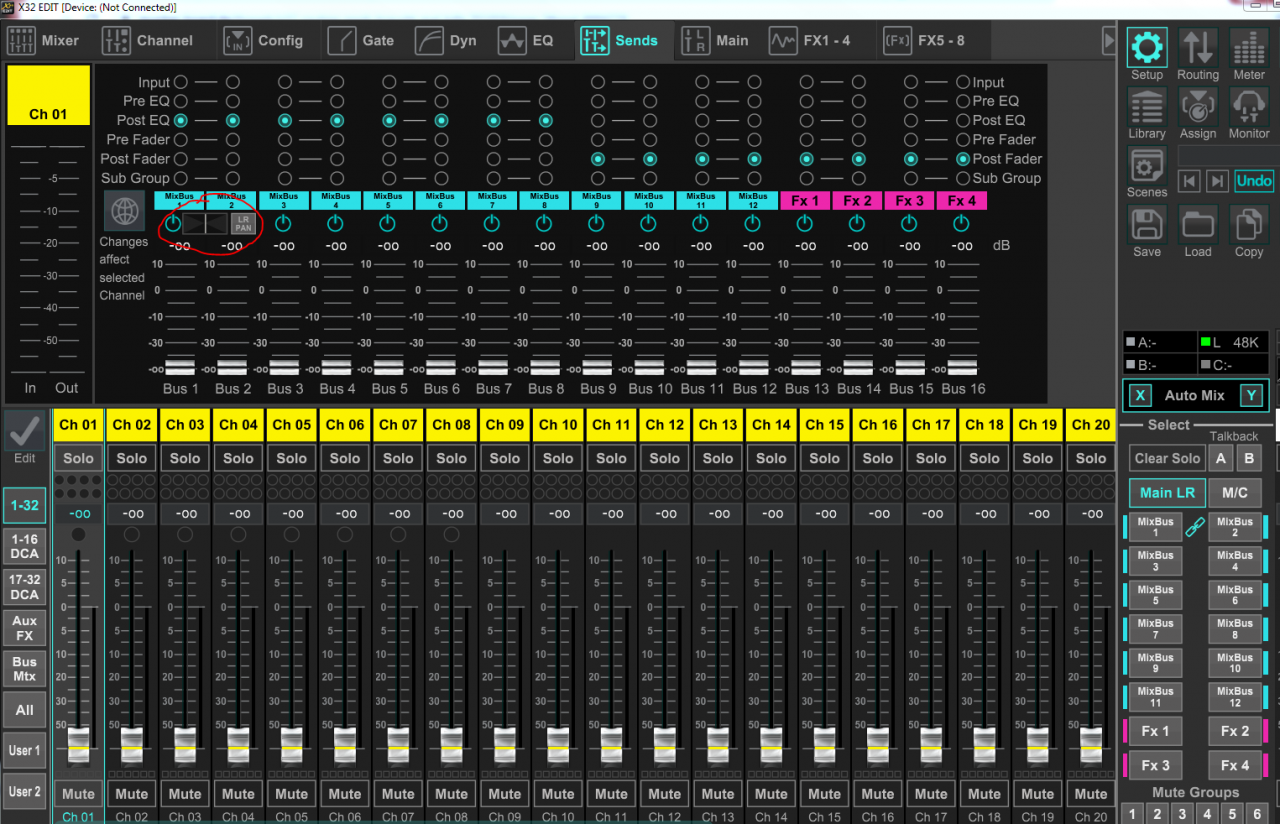Show the Bus Mtx layer
This screenshot has height=824, width=1280.
[24, 669]
